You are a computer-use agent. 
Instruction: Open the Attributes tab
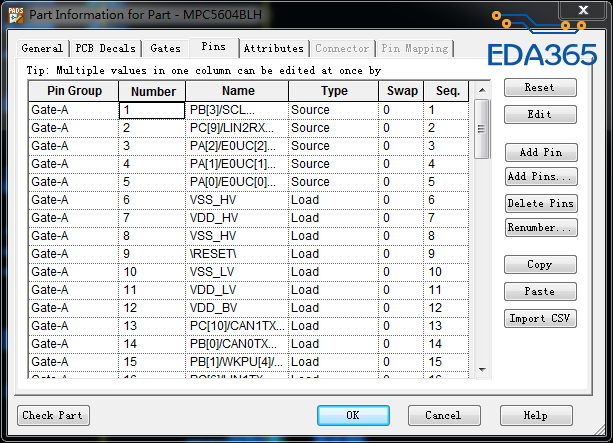pyautogui.click(x=274, y=48)
